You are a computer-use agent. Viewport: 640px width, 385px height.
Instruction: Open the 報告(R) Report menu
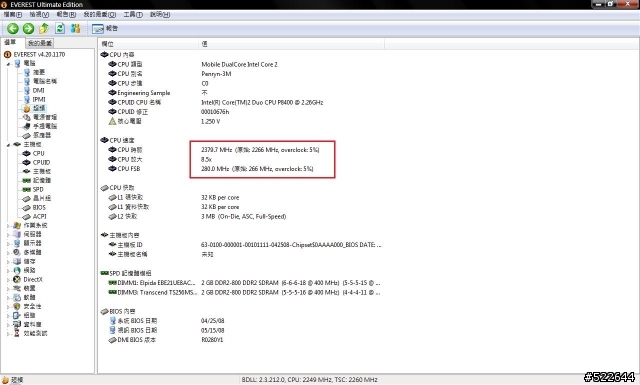coord(66,14)
